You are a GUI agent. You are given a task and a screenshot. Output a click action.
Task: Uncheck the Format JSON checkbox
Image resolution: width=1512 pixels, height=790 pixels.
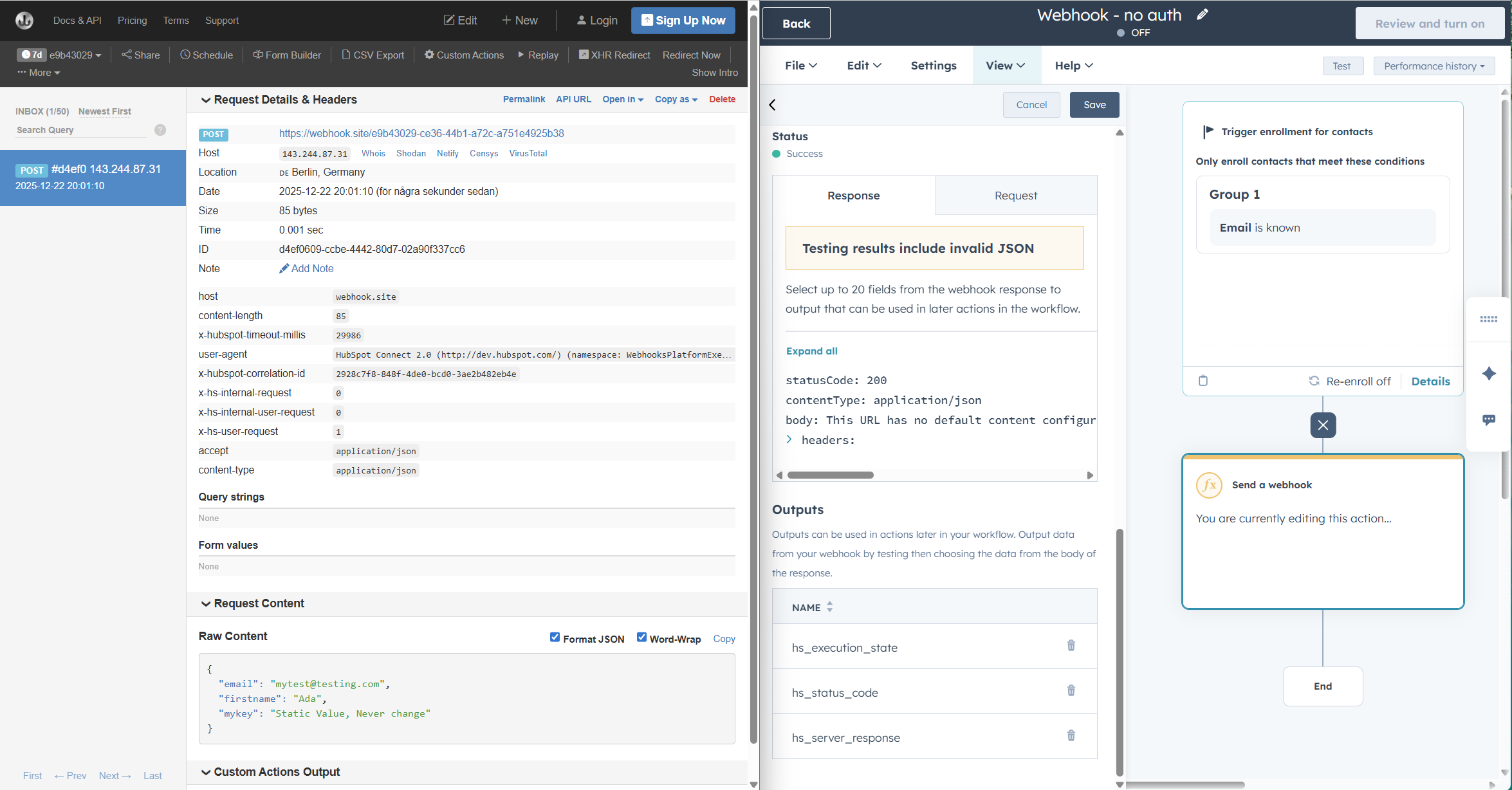pyautogui.click(x=555, y=637)
